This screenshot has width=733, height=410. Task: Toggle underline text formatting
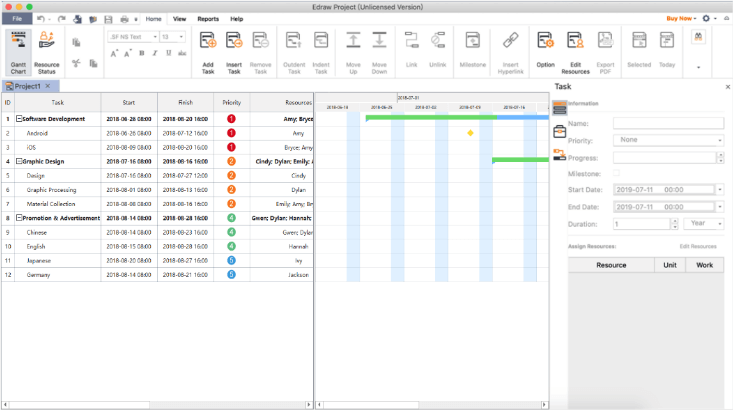(168, 53)
